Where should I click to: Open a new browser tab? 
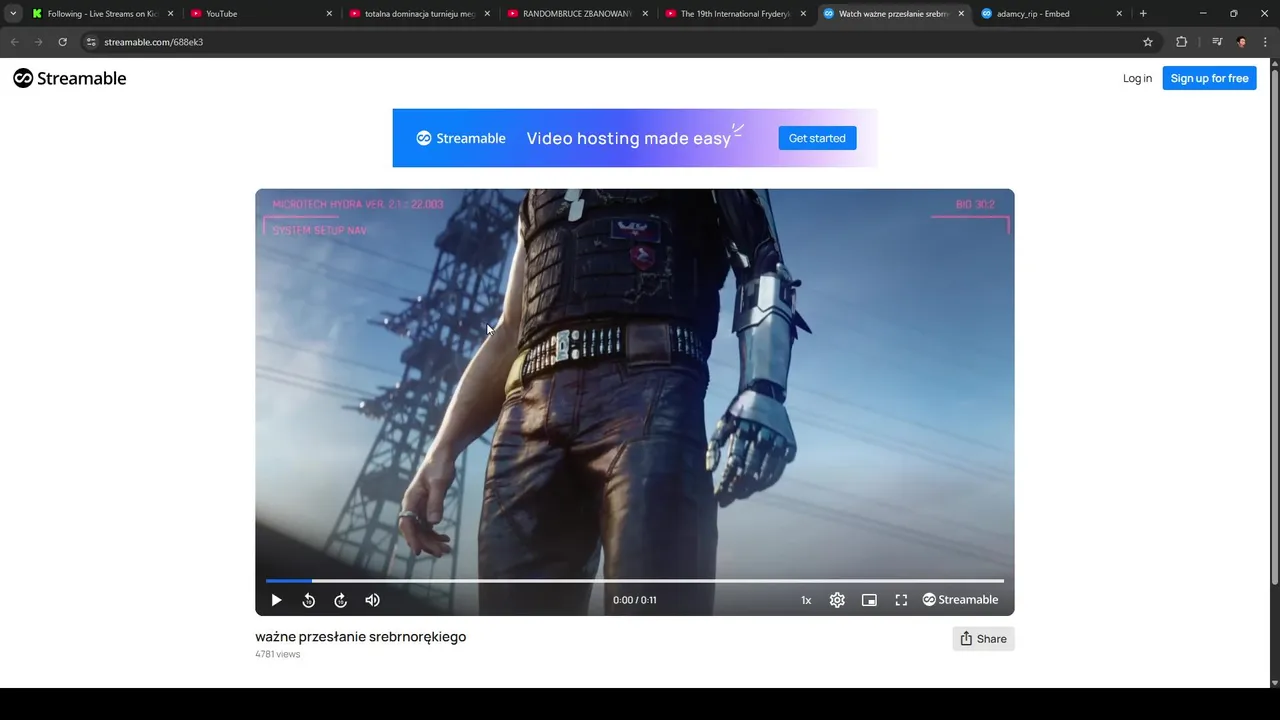(1143, 14)
